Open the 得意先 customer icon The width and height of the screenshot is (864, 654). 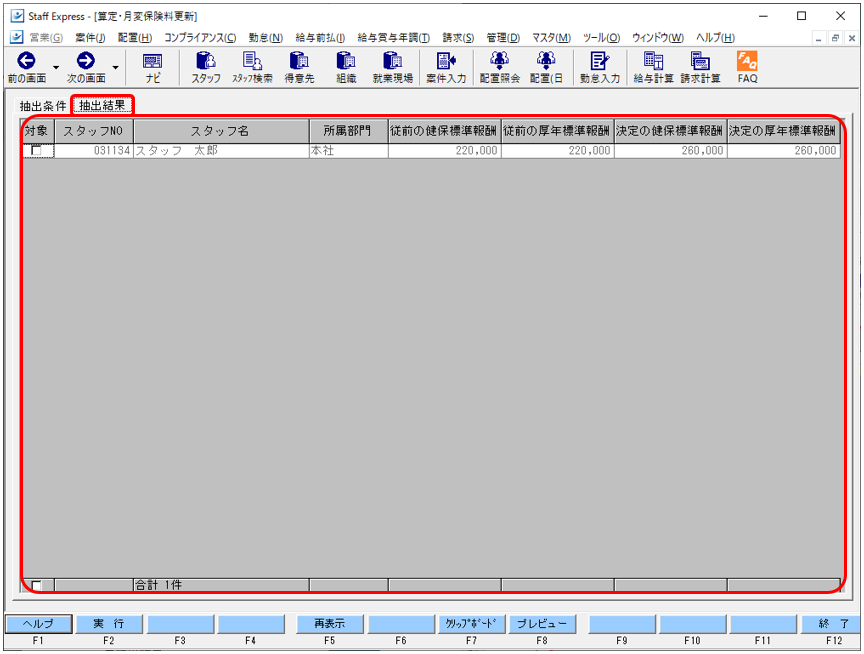(299, 67)
